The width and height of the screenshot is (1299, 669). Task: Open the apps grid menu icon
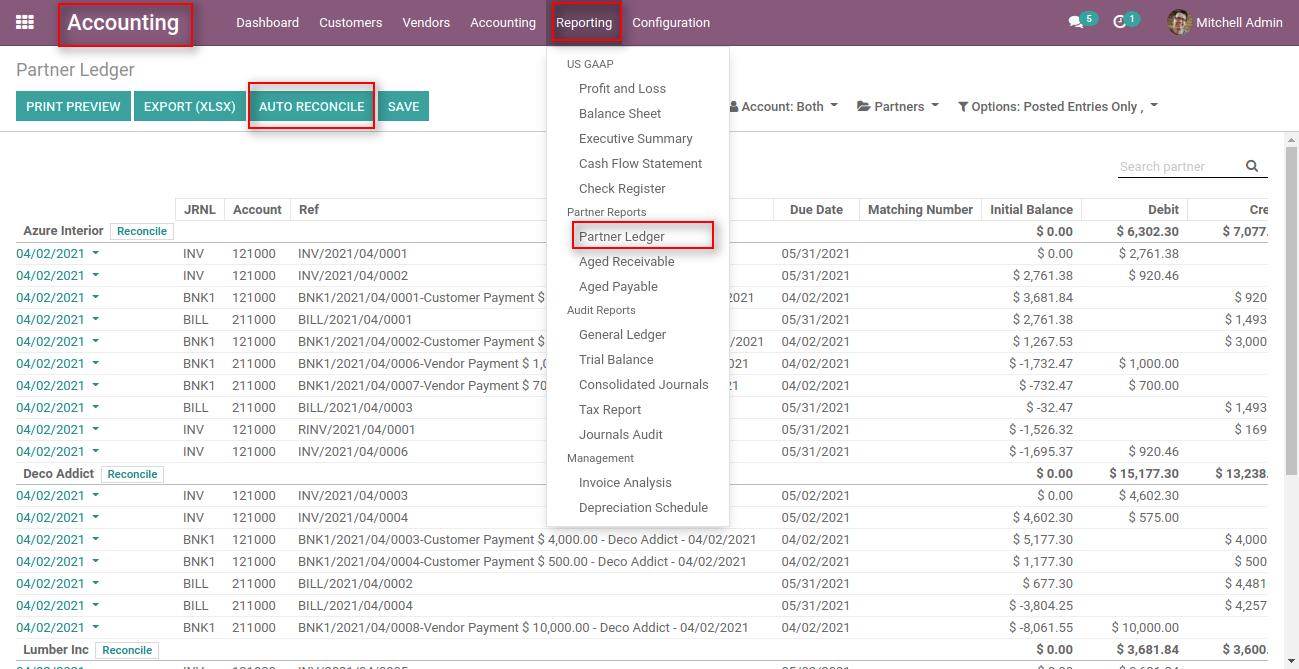pyautogui.click(x=25, y=22)
